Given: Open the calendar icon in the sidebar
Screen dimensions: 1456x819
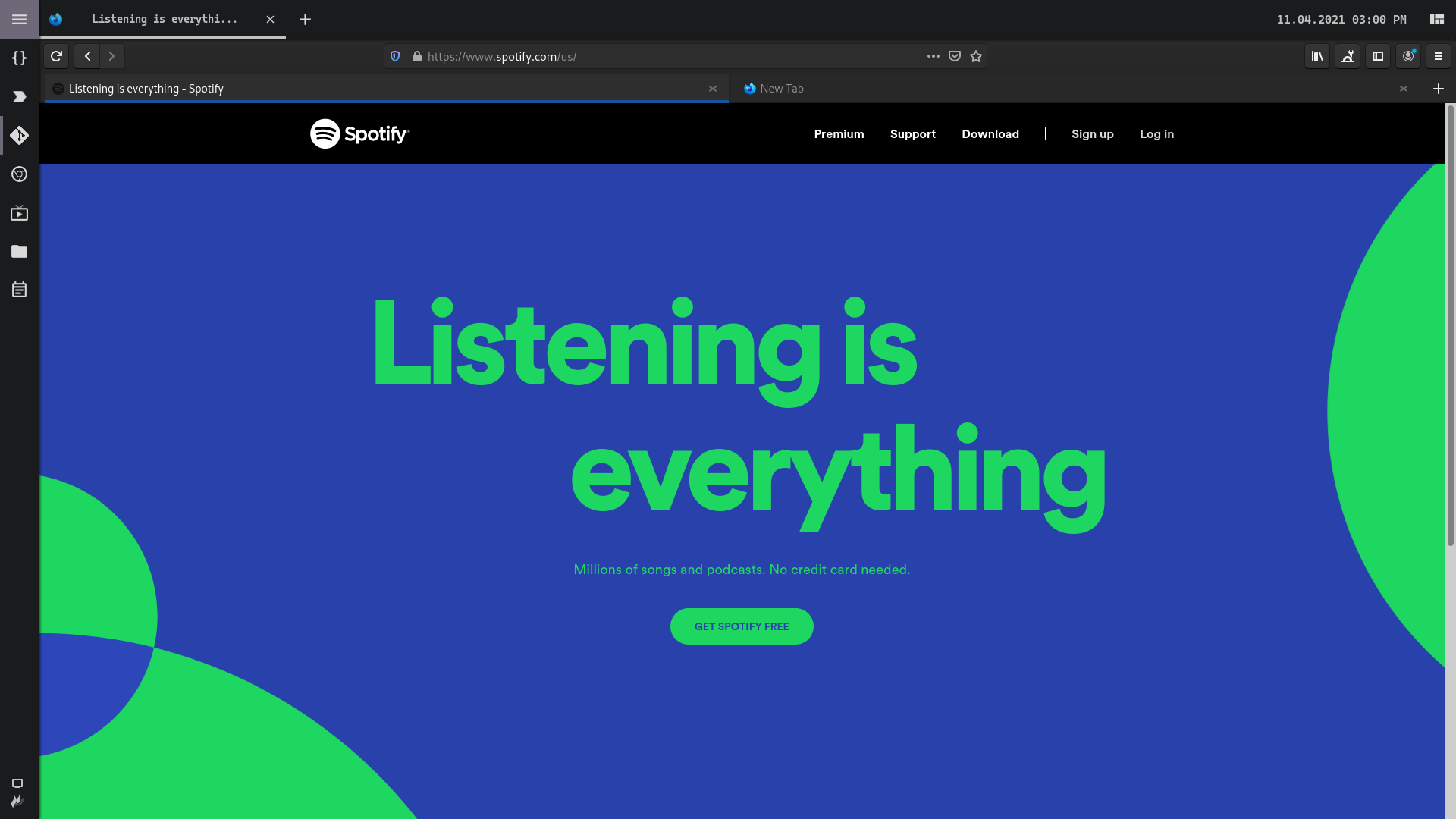Looking at the screenshot, I should 19,290.
